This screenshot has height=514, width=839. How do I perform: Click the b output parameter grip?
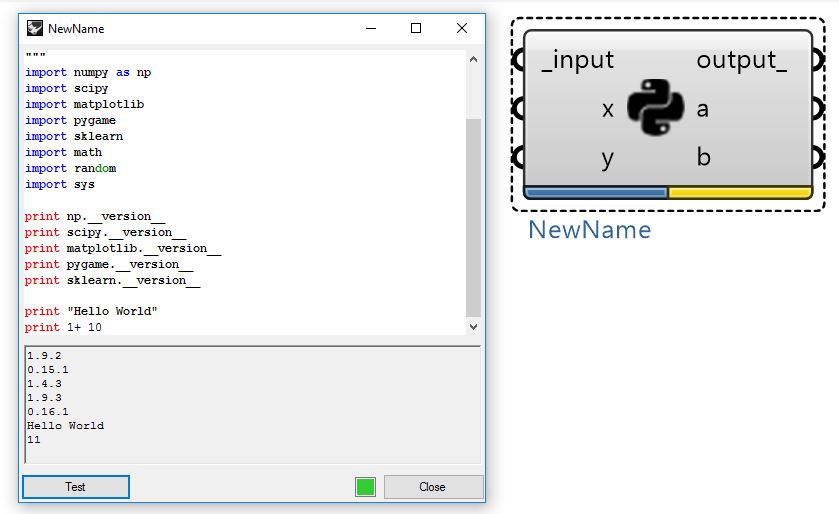coord(817,158)
